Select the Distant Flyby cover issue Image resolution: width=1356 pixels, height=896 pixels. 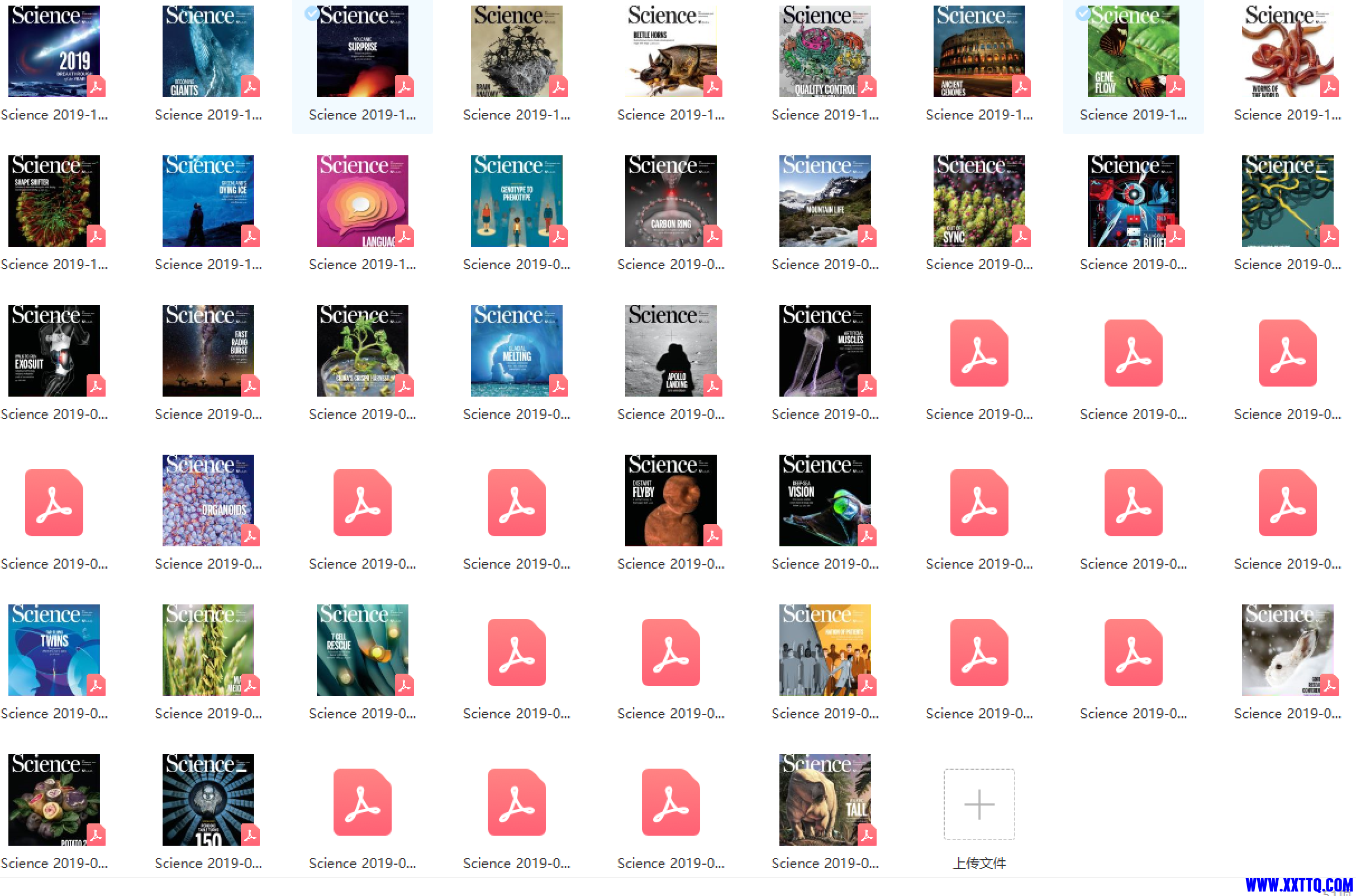pyautogui.click(x=671, y=501)
